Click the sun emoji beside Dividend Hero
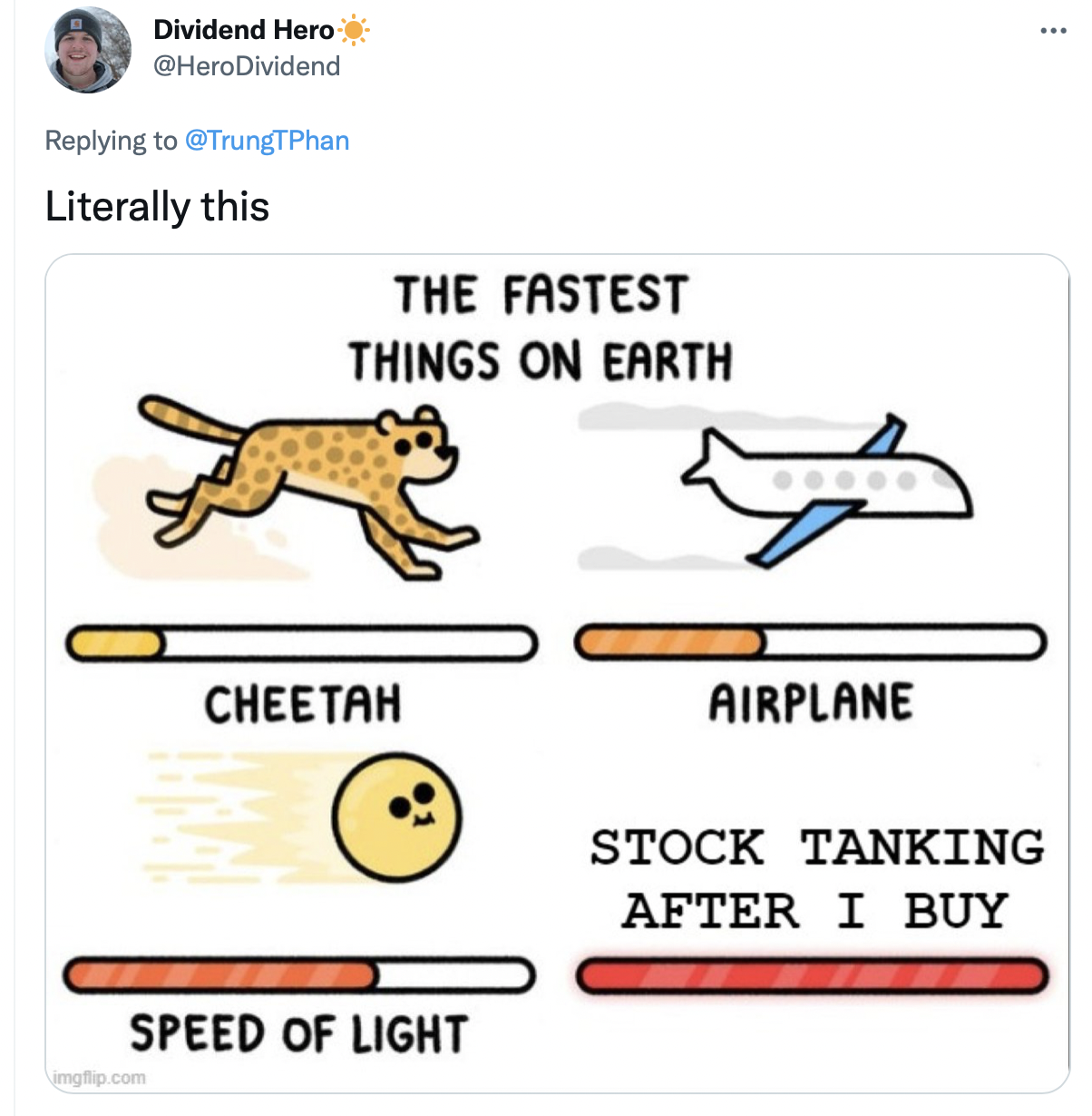The width and height of the screenshot is (1092, 1116). tap(354, 31)
